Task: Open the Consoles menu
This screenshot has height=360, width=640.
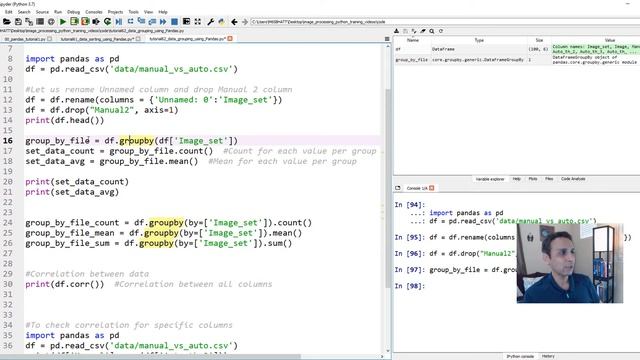Action: coord(94,12)
